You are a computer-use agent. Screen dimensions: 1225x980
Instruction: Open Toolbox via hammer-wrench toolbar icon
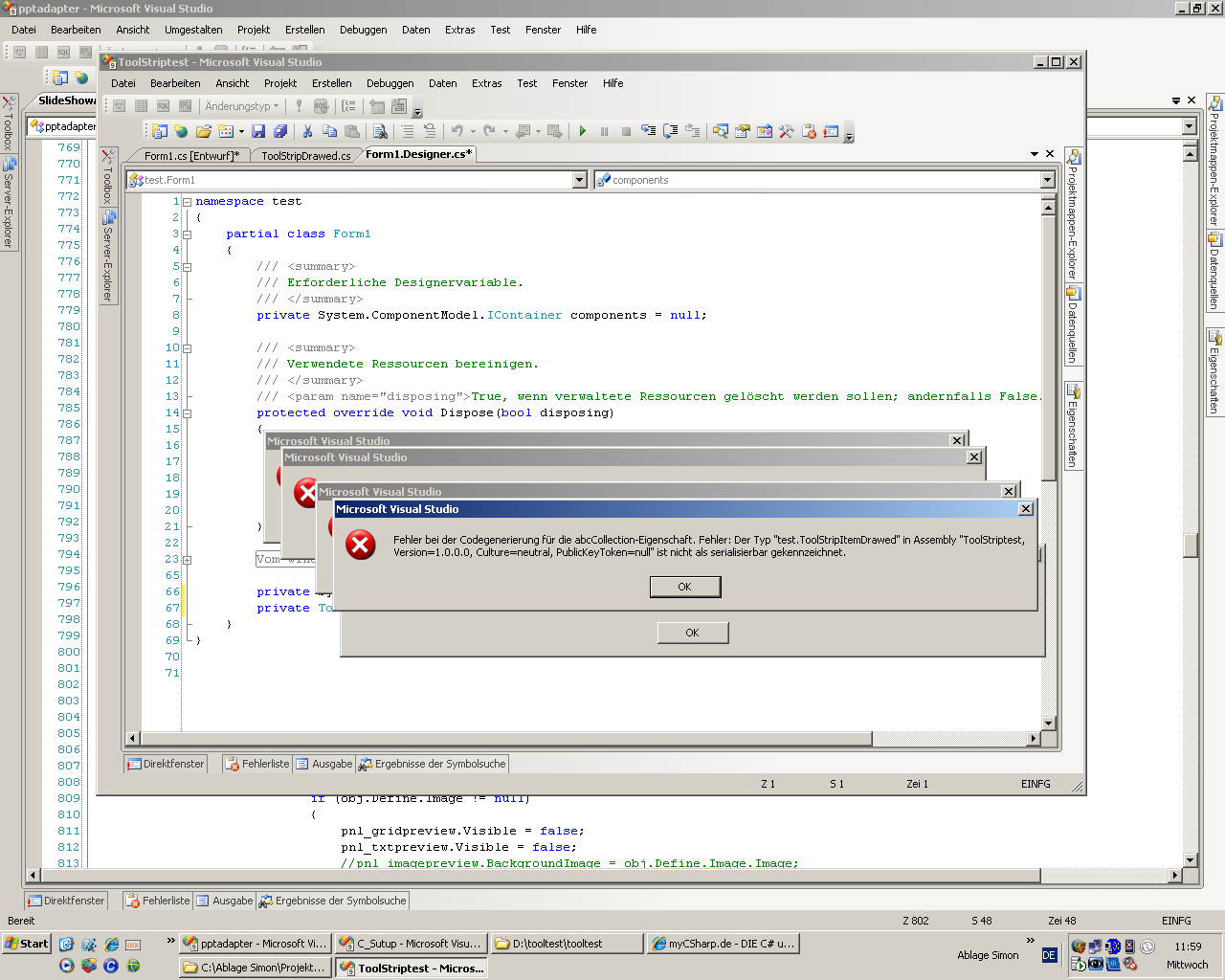(x=786, y=131)
